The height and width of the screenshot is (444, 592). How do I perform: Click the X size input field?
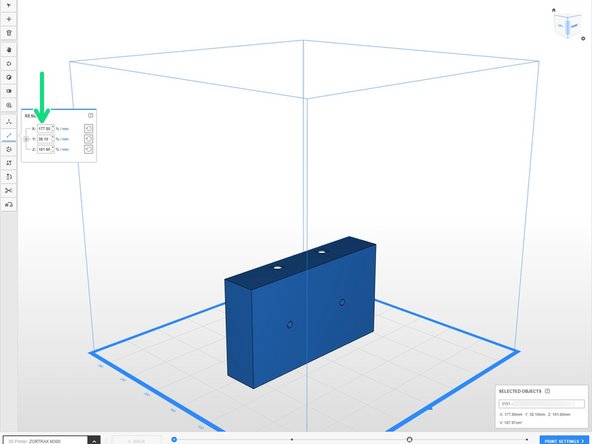(x=46, y=128)
